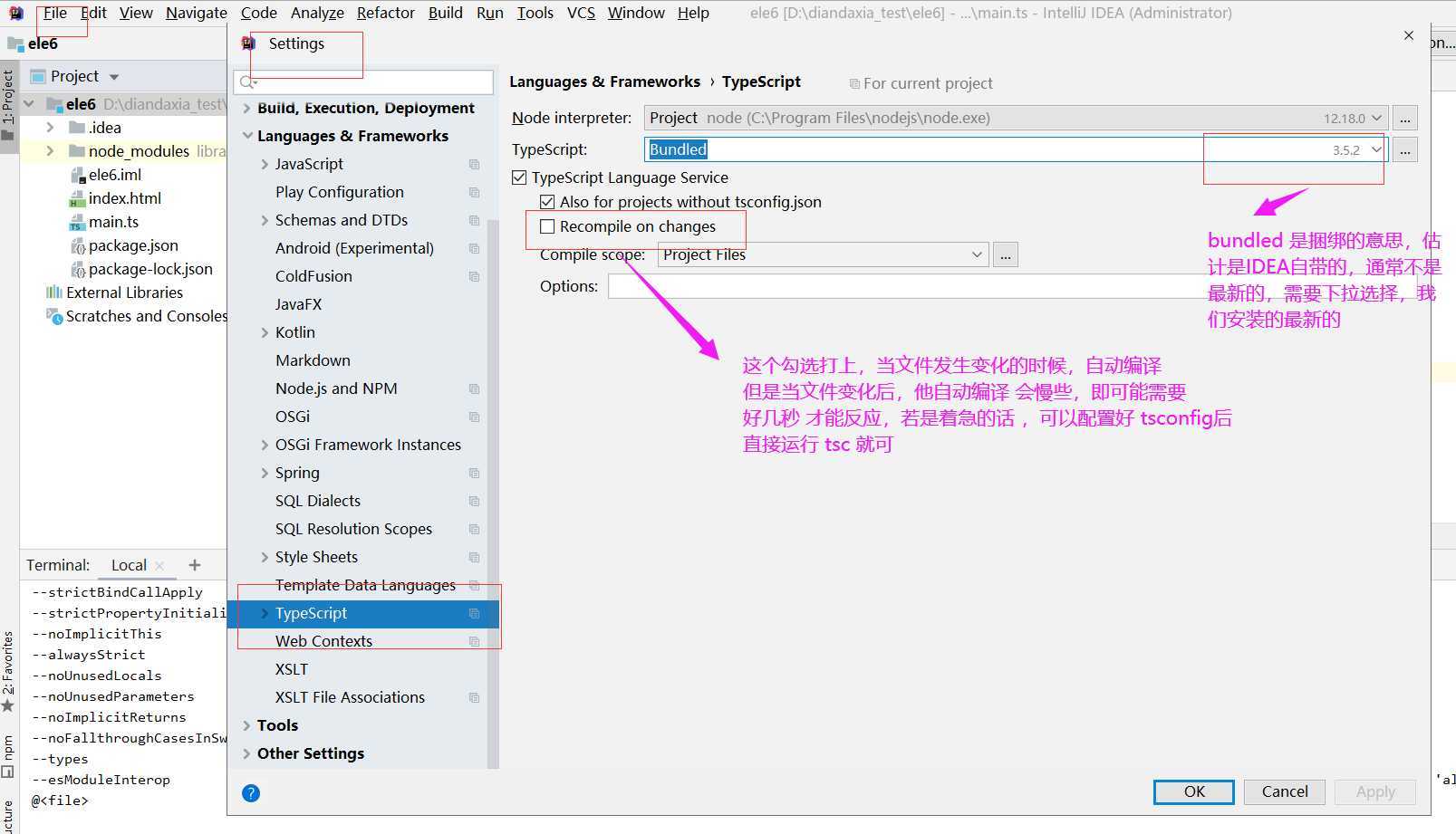This screenshot has height=834, width=1456.
Task: Select package-lock.json in project tree
Action: coord(150,269)
